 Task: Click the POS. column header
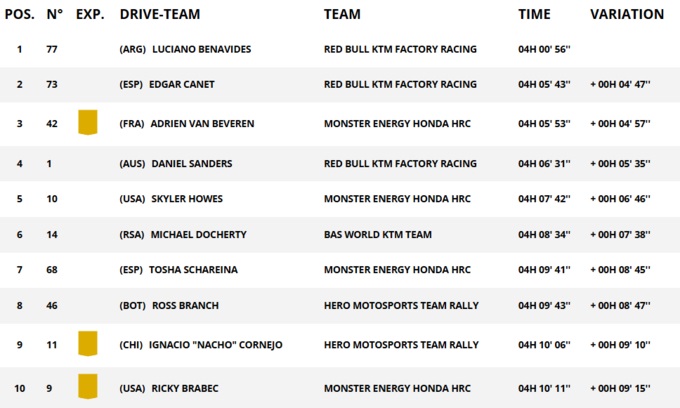[20, 14]
